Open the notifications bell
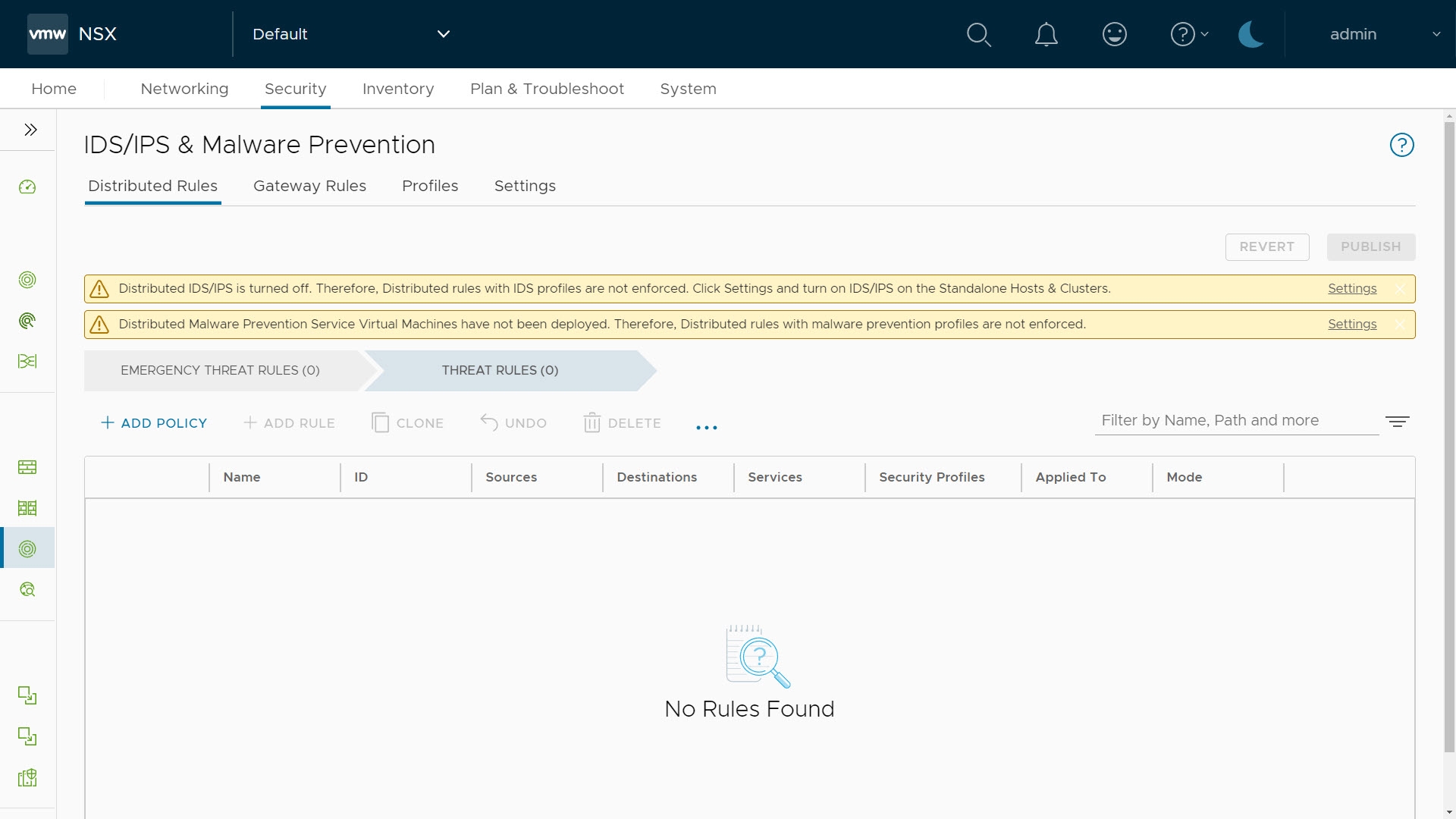This screenshot has width=1456, height=819. tap(1046, 34)
